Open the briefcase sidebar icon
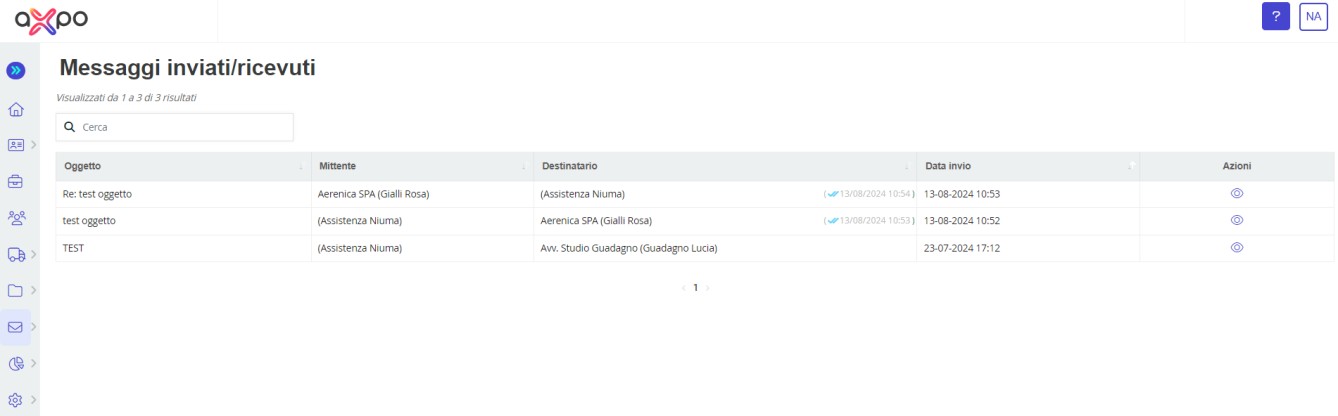 tap(16, 182)
